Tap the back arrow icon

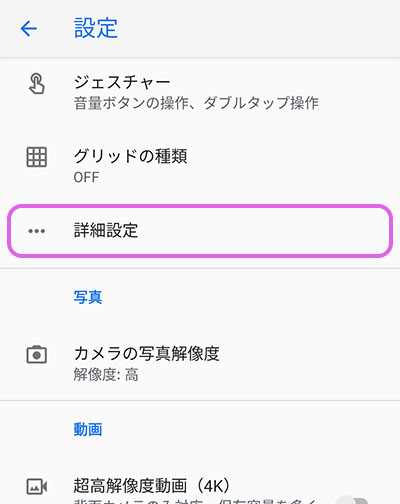point(29,28)
